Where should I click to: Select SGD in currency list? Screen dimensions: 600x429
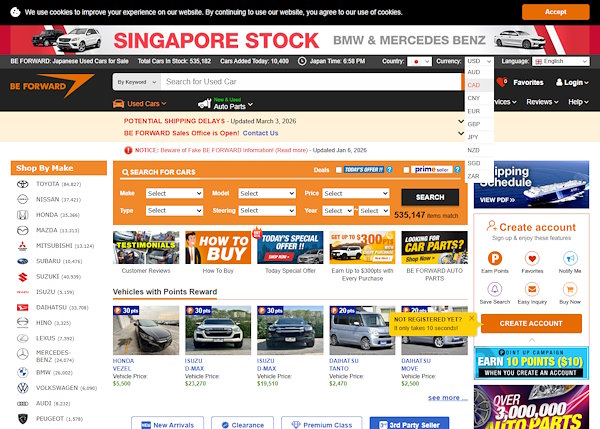click(479, 163)
